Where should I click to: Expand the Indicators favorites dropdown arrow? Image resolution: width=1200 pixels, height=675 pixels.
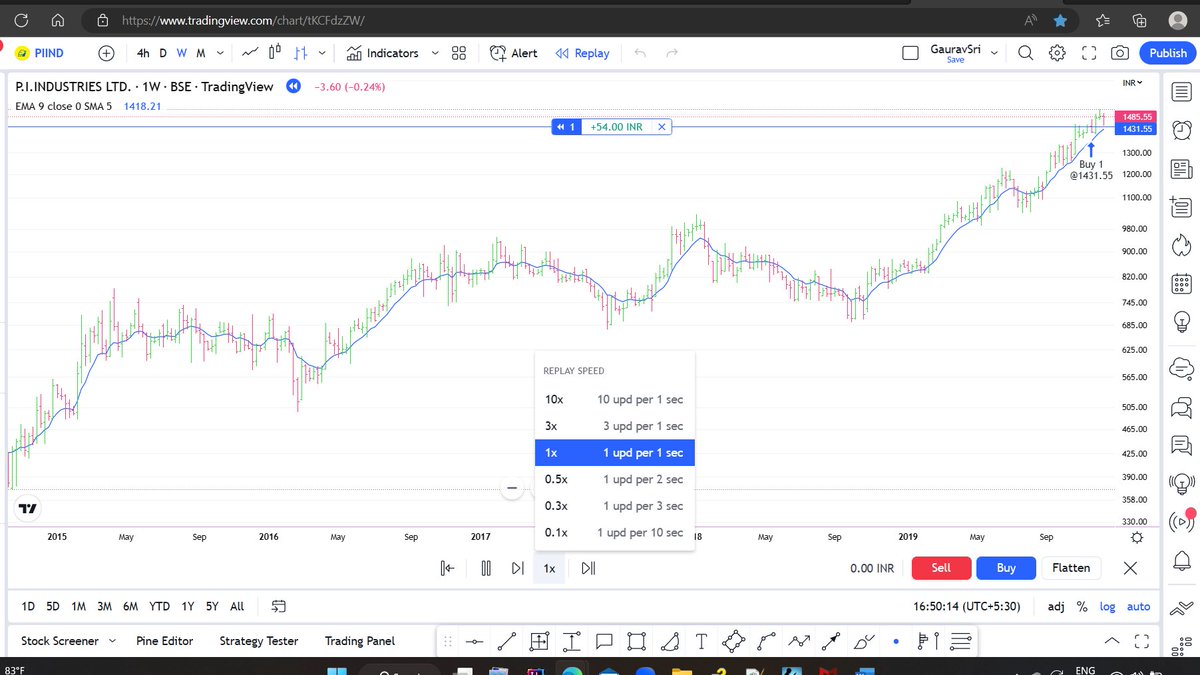(x=435, y=53)
